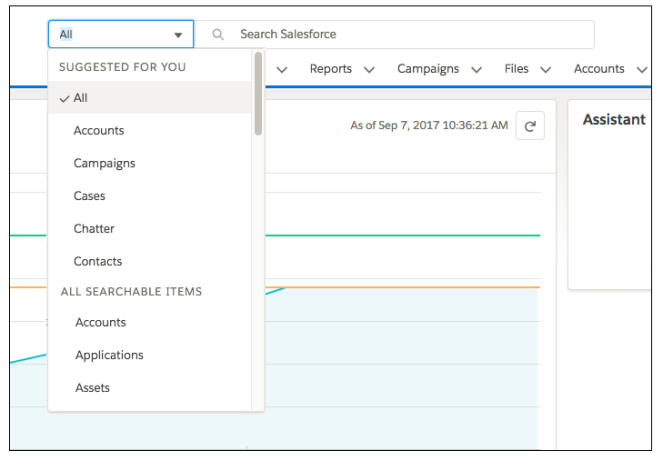Select Accounts under Suggested For You
Image resolution: width=663 pixels, height=461 pixels.
pyautogui.click(x=150, y=130)
